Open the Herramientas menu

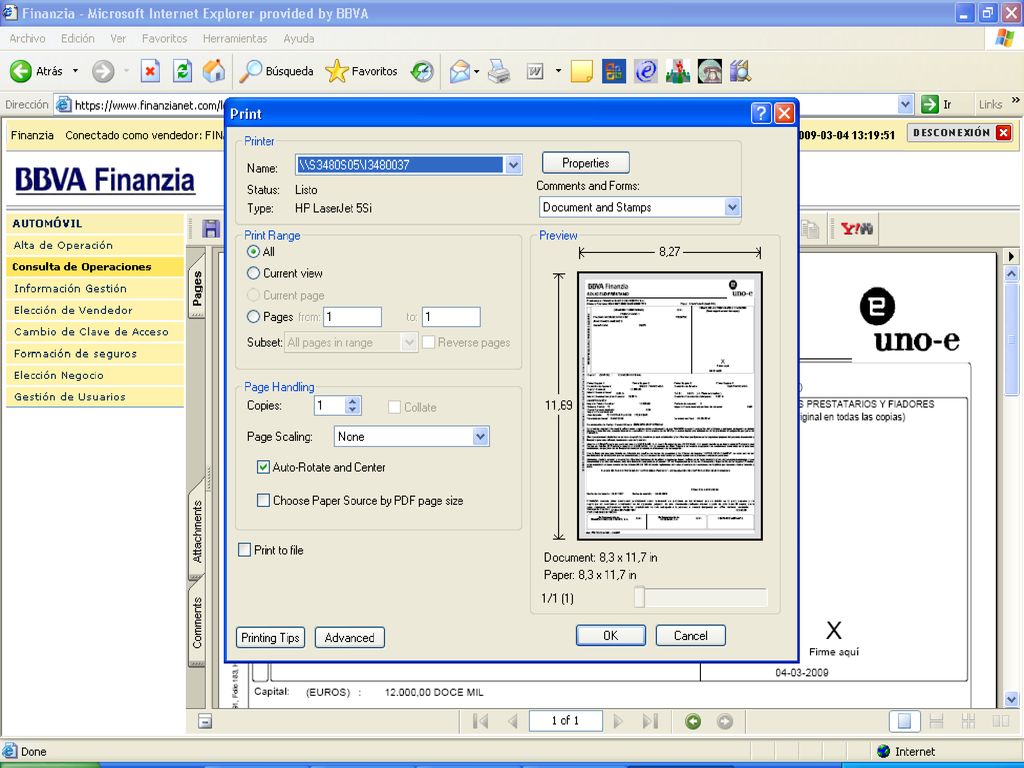235,39
